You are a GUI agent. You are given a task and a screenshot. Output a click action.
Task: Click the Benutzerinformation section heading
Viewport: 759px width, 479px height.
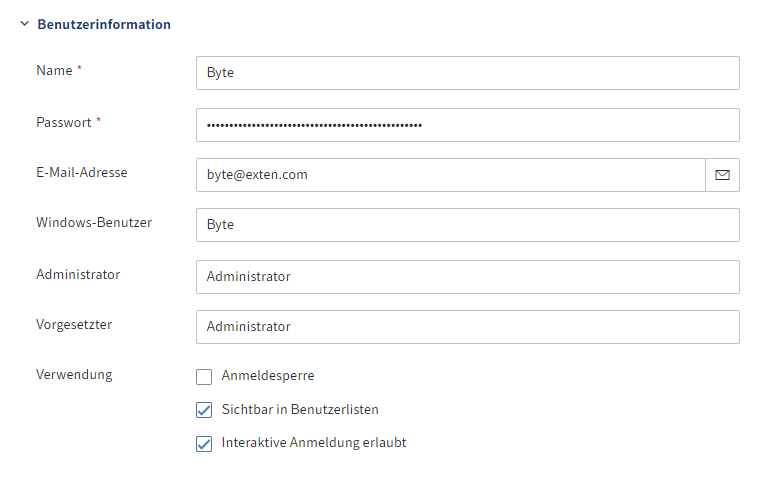click(x=104, y=24)
